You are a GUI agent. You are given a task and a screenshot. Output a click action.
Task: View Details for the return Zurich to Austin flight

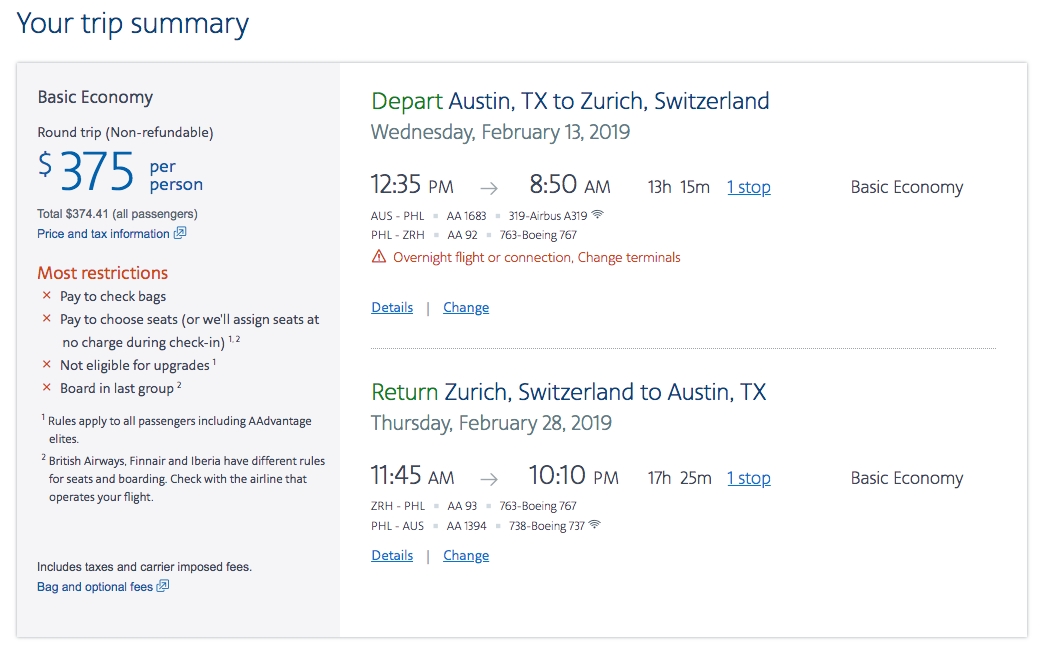click(392, 556)
